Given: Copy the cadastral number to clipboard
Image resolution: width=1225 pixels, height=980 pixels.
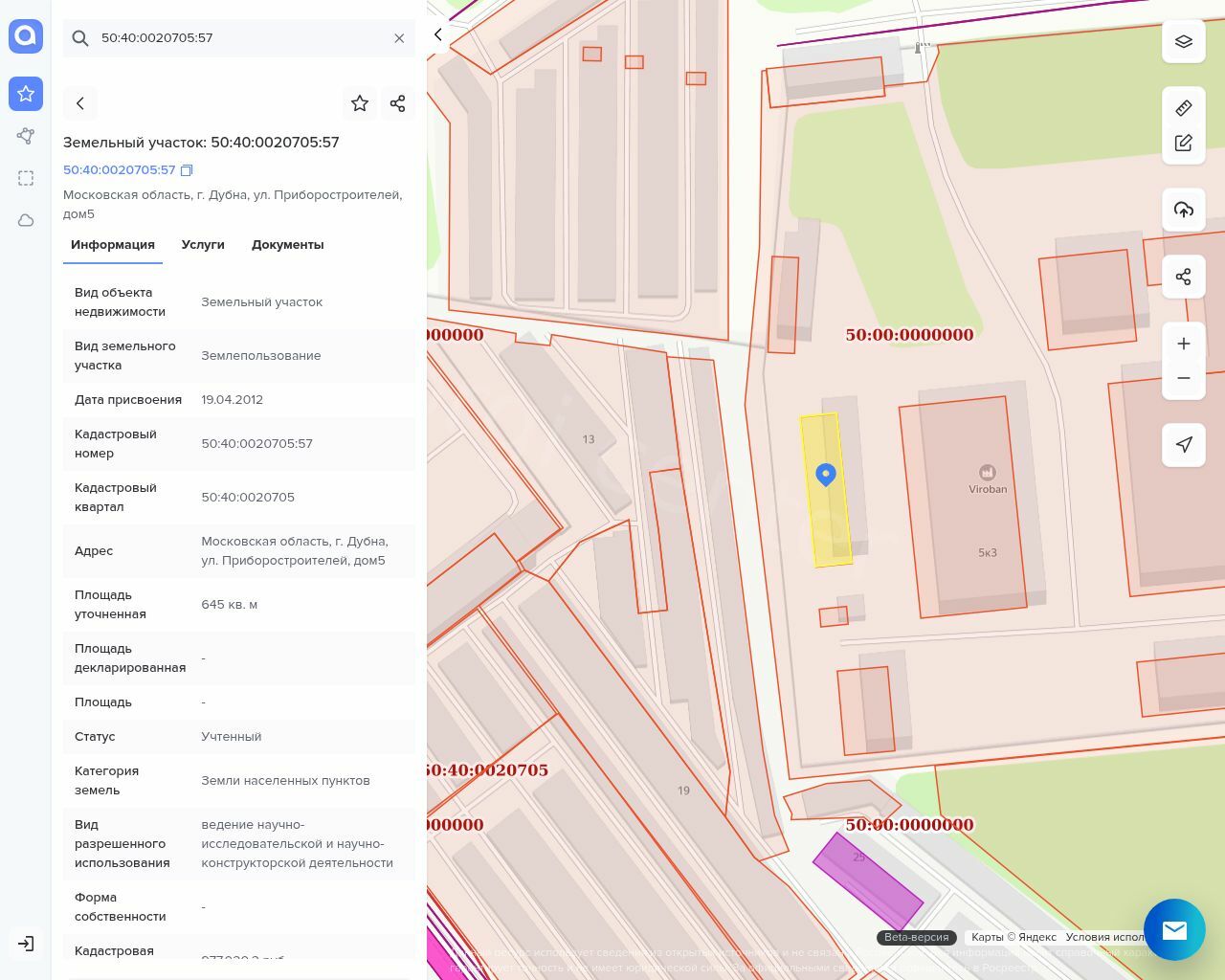Looking at the screenshot, I should point(187,170).
